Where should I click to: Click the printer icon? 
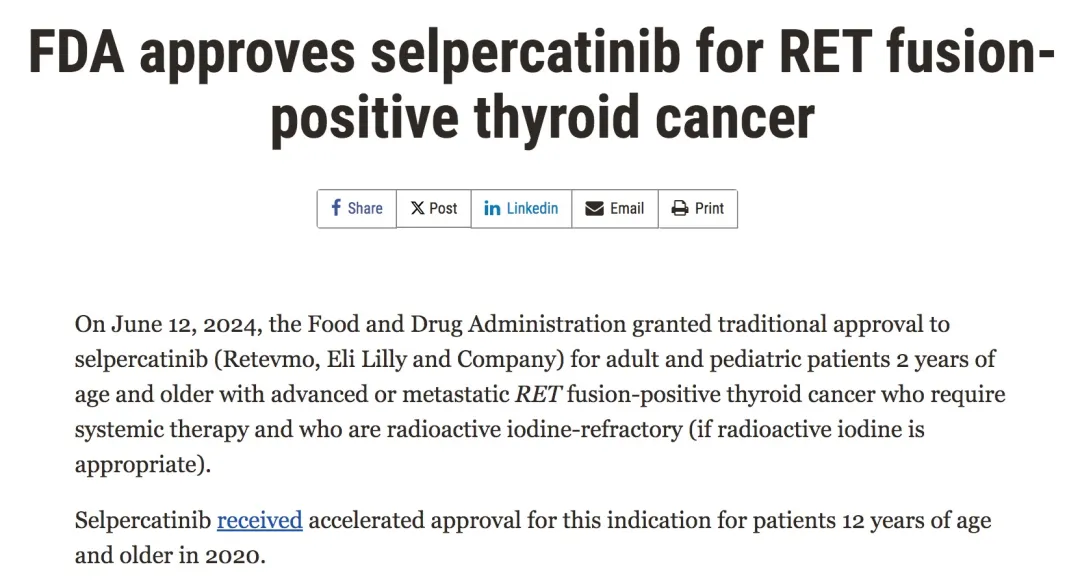(x=680, y=208)
